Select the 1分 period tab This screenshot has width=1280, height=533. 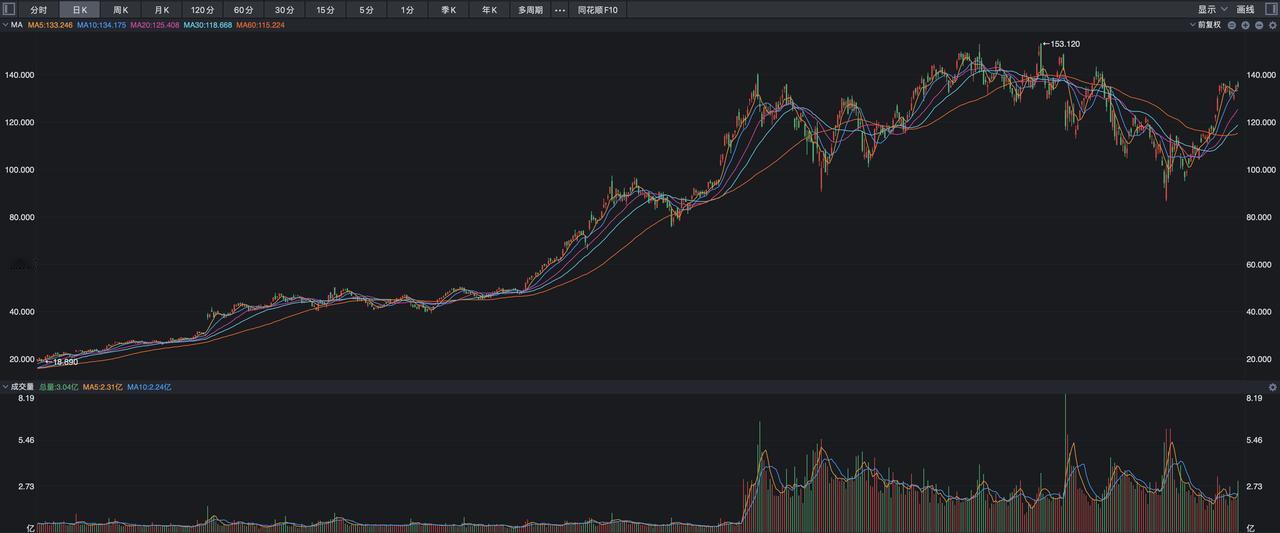[x=408, y=10]
